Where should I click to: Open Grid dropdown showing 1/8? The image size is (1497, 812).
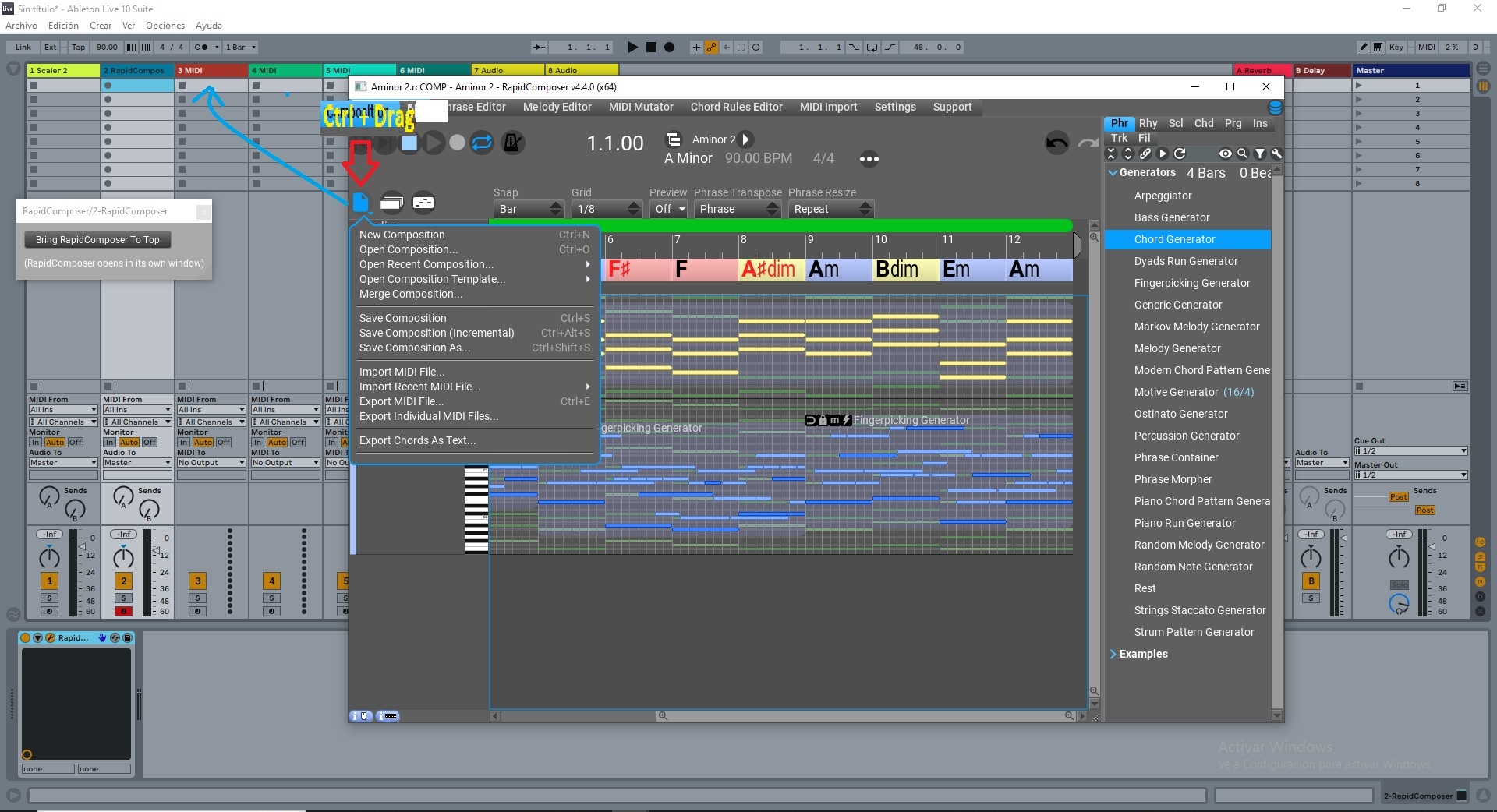607,209
